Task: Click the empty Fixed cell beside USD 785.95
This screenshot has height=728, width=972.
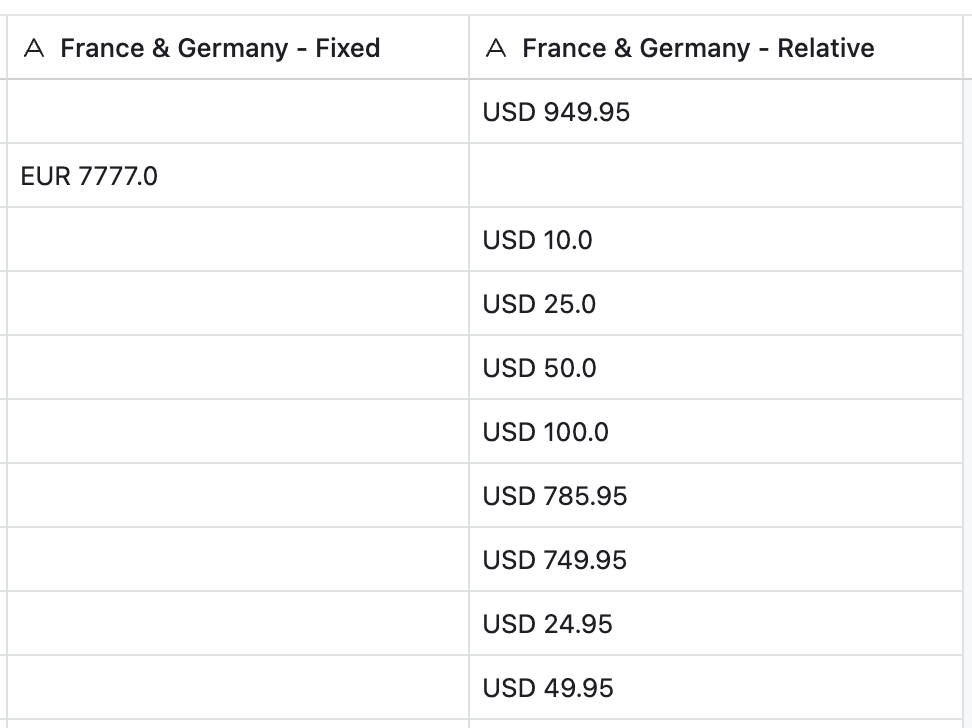Action: tap(238, 496)
